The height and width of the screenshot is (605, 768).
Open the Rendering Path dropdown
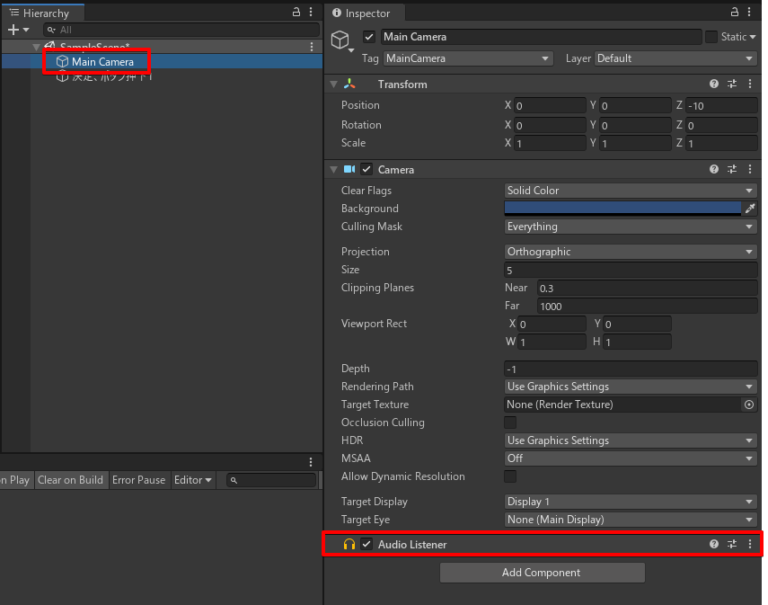[x=631, y=387]
